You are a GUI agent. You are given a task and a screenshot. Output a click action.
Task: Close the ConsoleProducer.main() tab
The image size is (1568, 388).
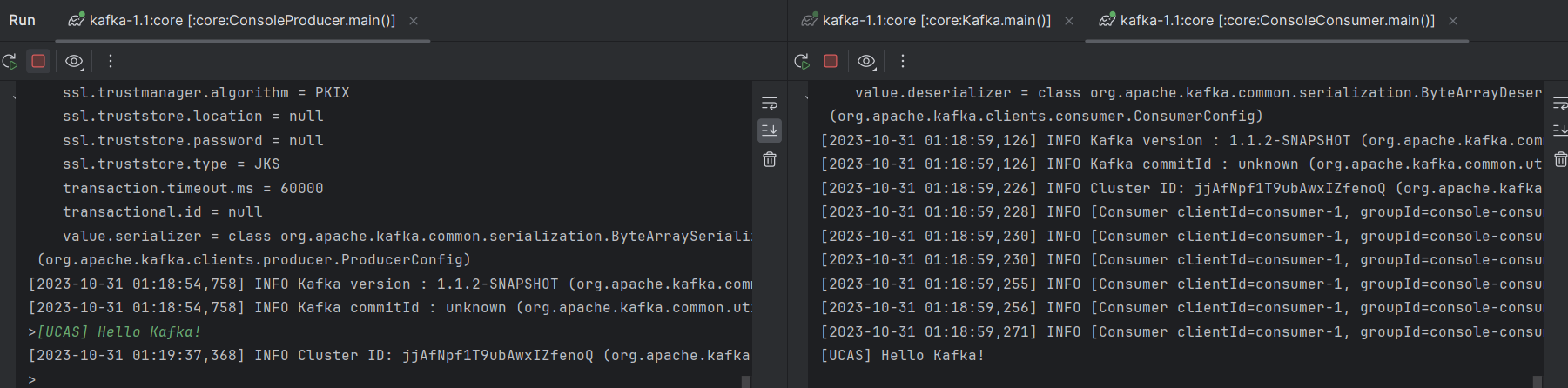(x=414, y=21)
